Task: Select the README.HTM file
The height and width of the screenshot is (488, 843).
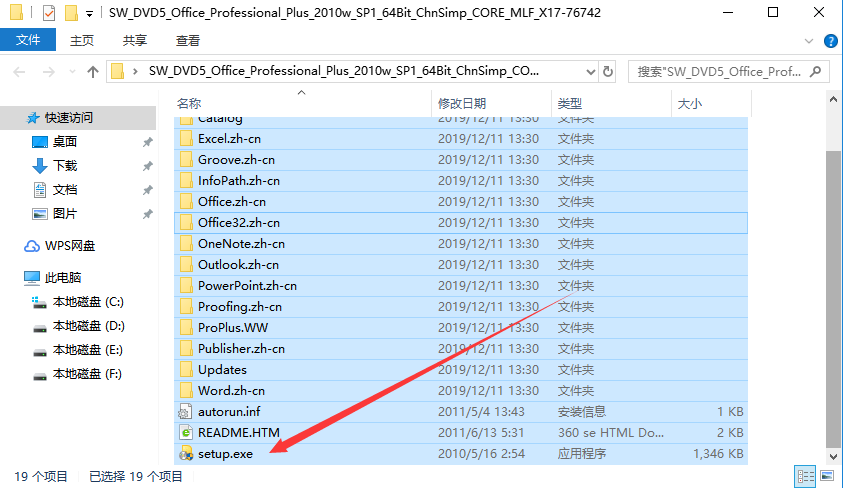Action: tap(238, 432)
